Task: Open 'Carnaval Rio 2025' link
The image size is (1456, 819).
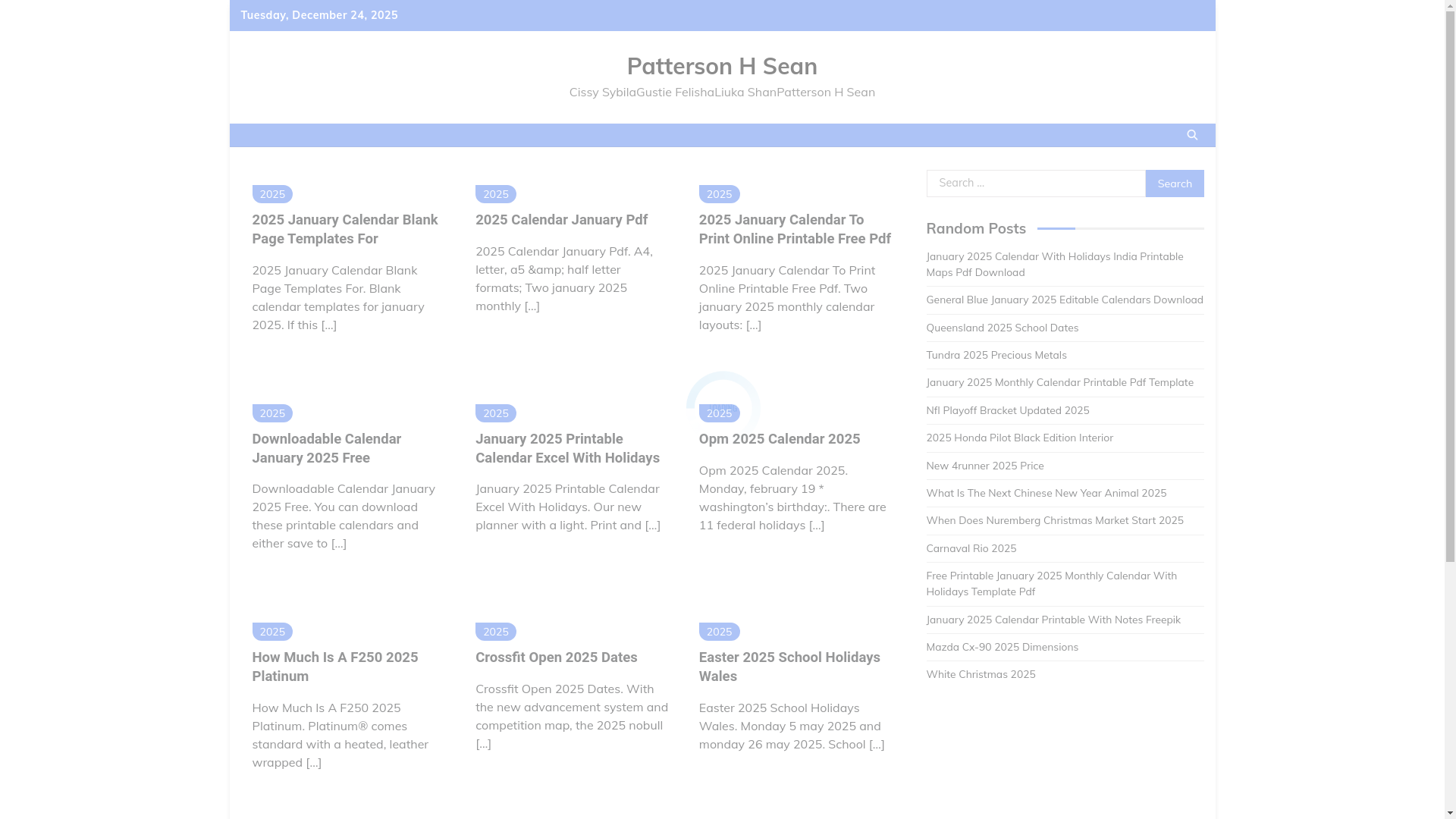Action: tap(971, 548)
